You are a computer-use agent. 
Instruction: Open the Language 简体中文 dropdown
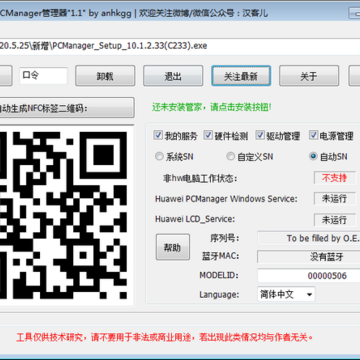(286, 294)
